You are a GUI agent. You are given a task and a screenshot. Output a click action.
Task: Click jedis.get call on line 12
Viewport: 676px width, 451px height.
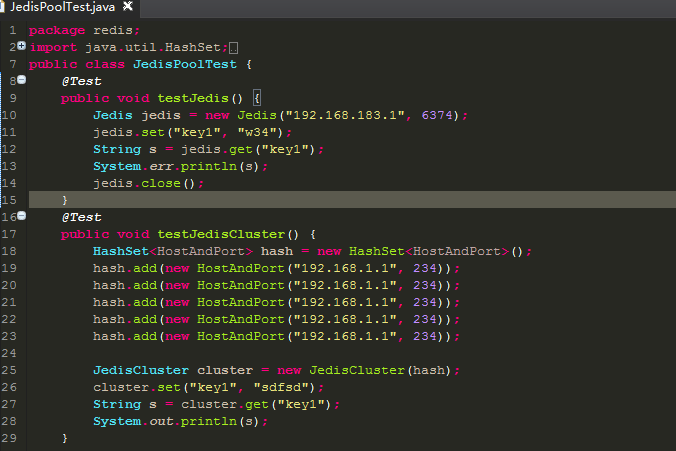[x=248, y=149]
